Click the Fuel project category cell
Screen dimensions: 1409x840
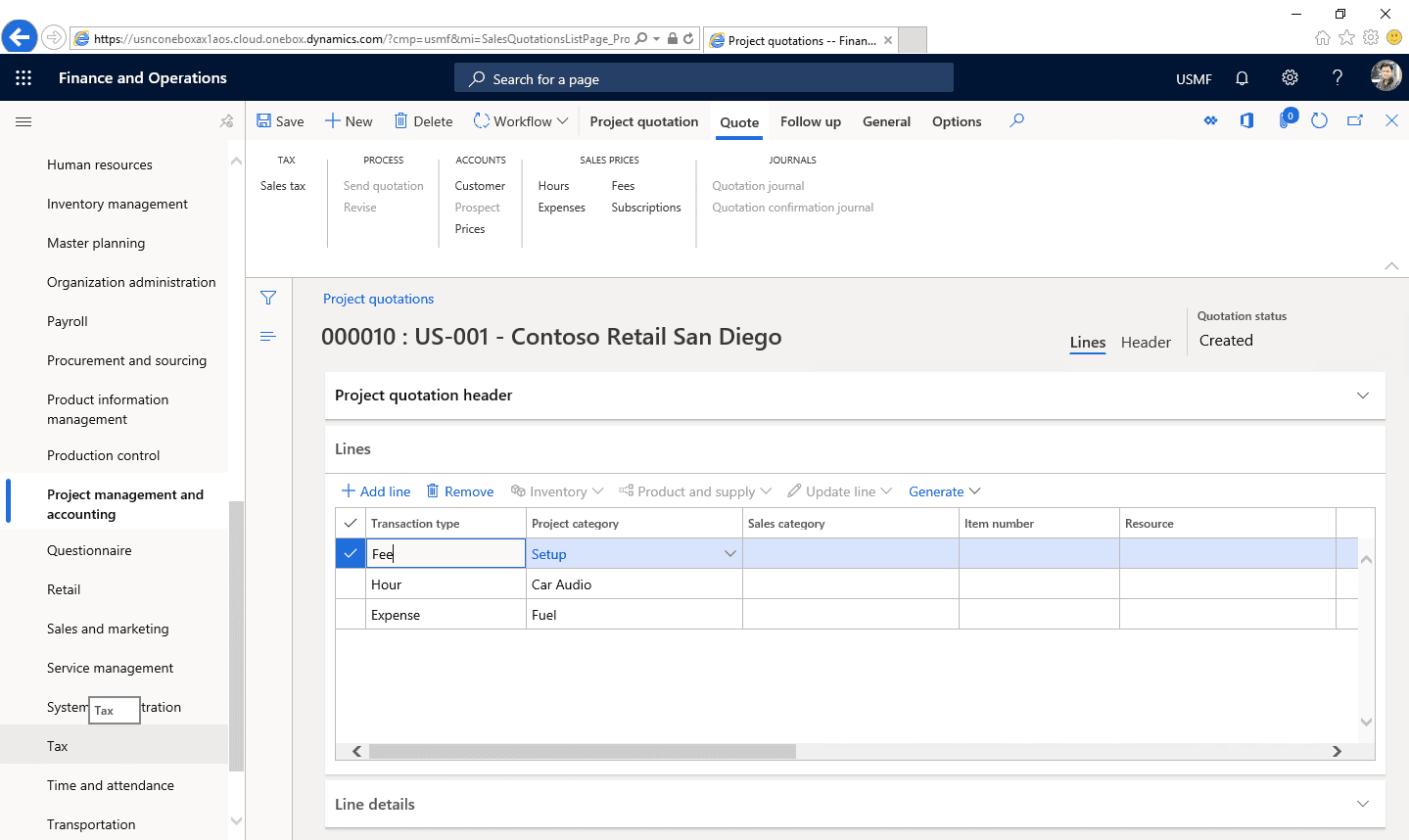tap(634, 615)
